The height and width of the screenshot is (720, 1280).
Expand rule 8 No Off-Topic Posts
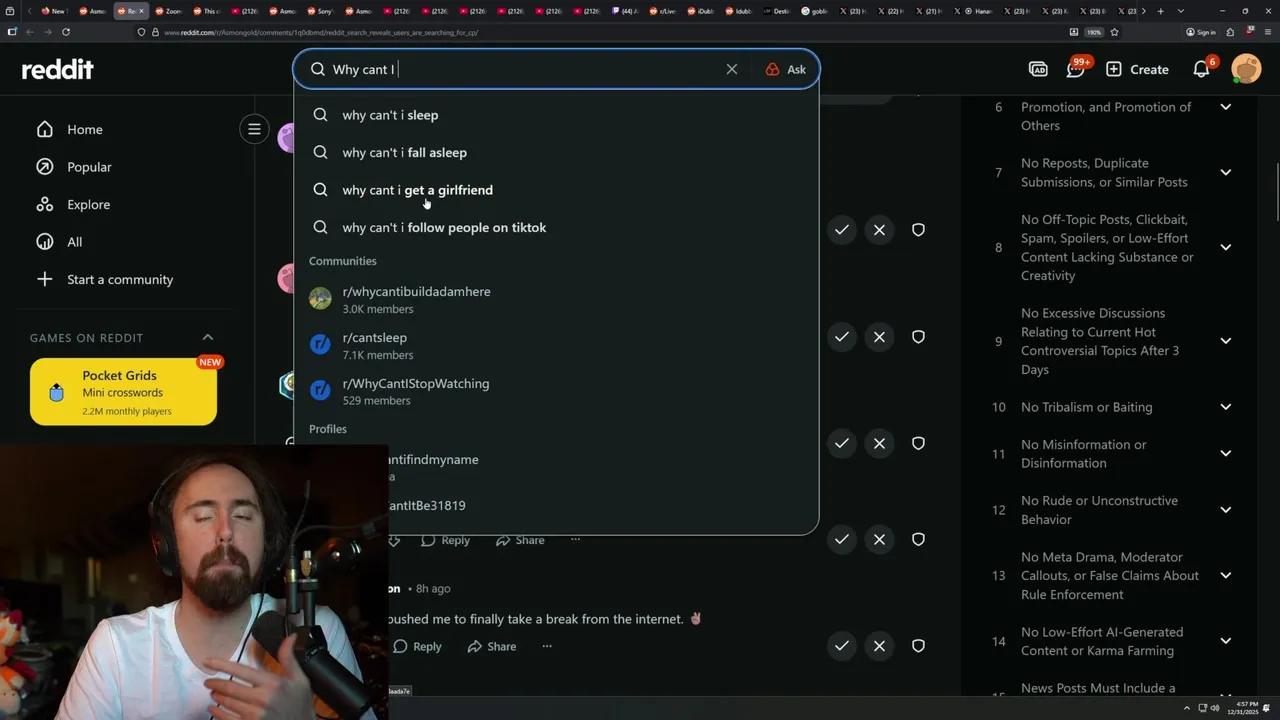(x=1225, y=247)
